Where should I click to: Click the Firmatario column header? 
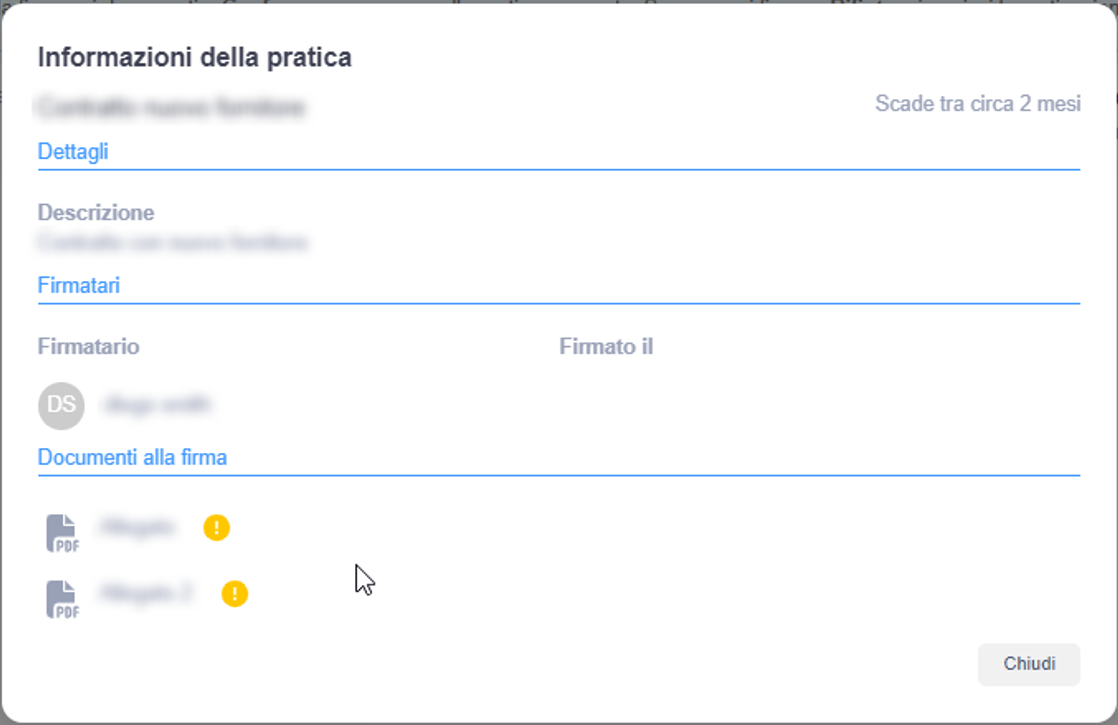(x=88, y=346)
